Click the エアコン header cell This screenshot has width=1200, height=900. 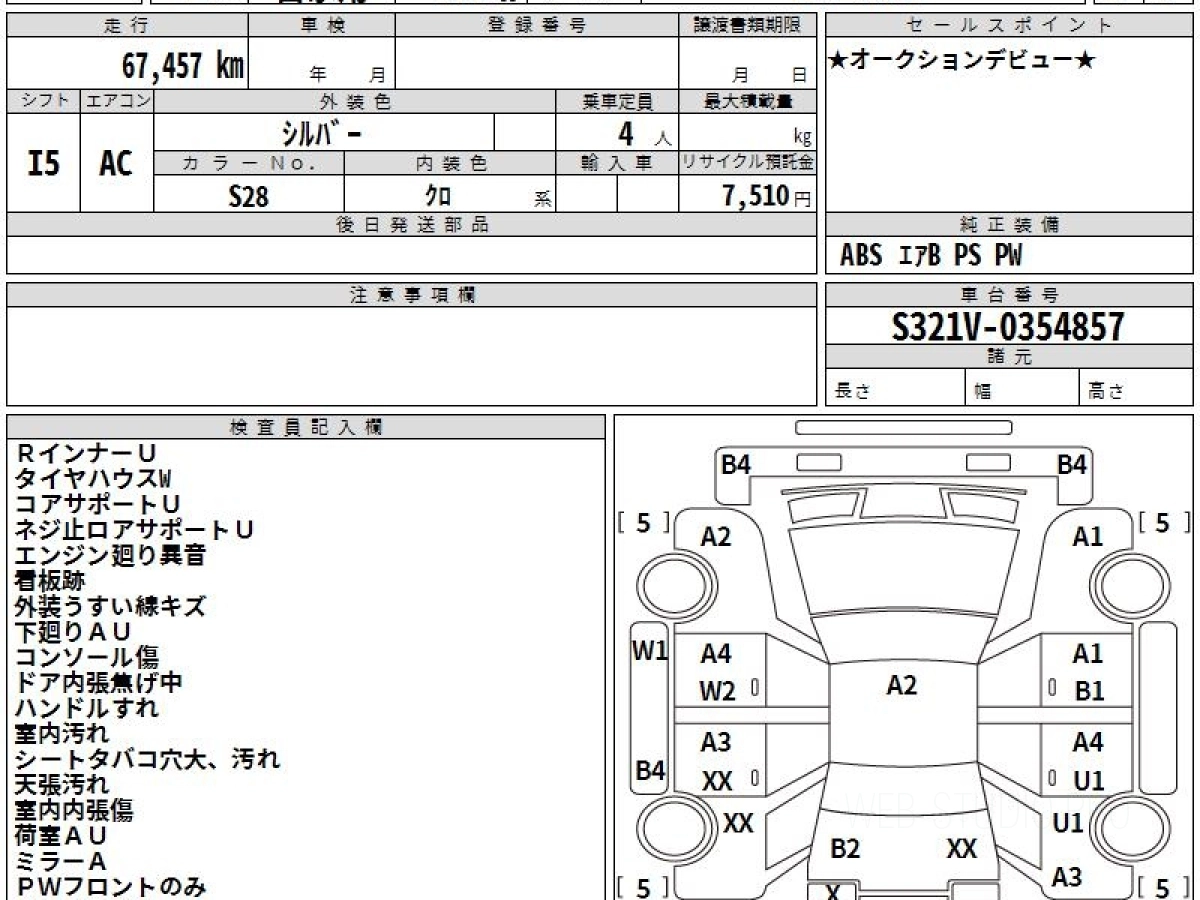(x=117, y=101)
